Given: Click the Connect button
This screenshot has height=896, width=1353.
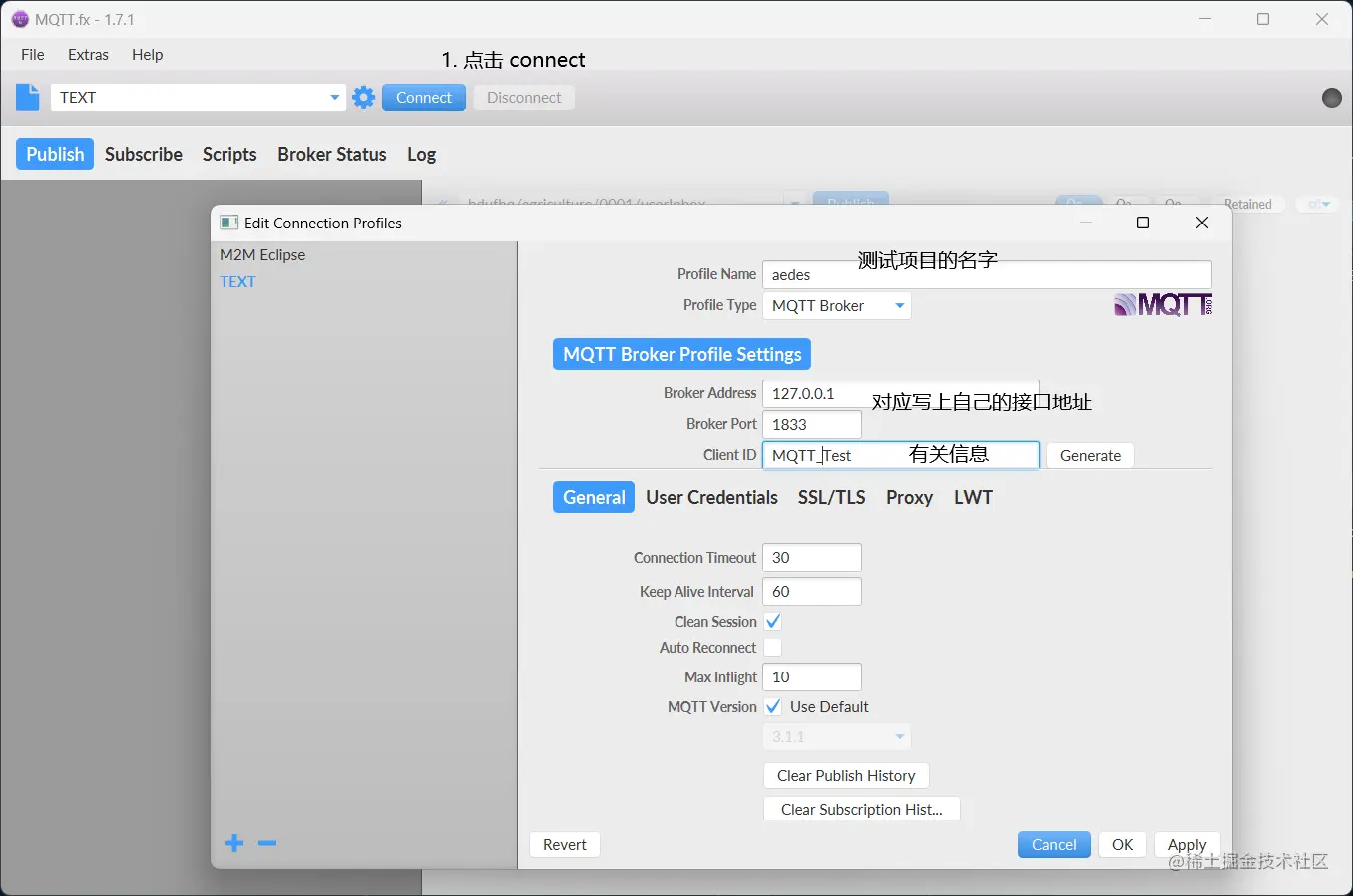Looking at the screenshot, I should click(x=424, y=97).
